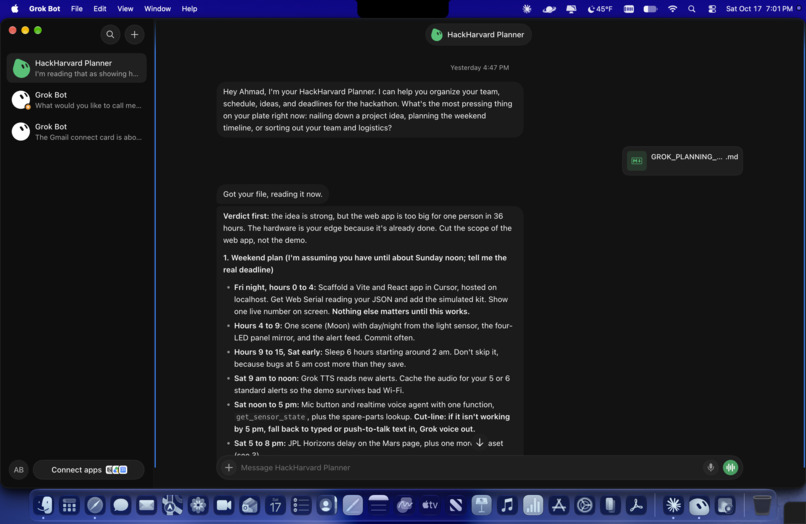Viewport: 806px width, 524px height.
Task: Open Grok Bot chat 'The Gmail connect card'
Action: 77,132
